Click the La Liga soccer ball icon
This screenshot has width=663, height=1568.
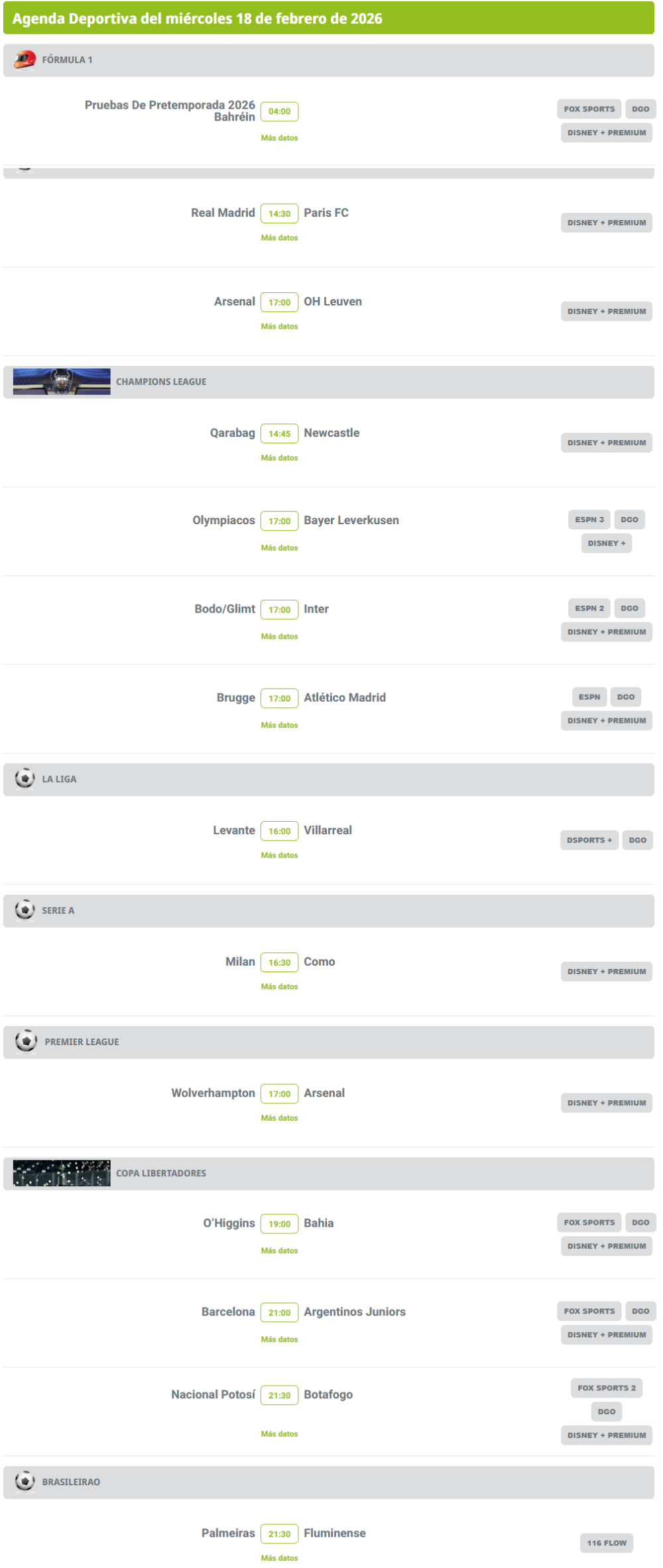tap(25, 778)
